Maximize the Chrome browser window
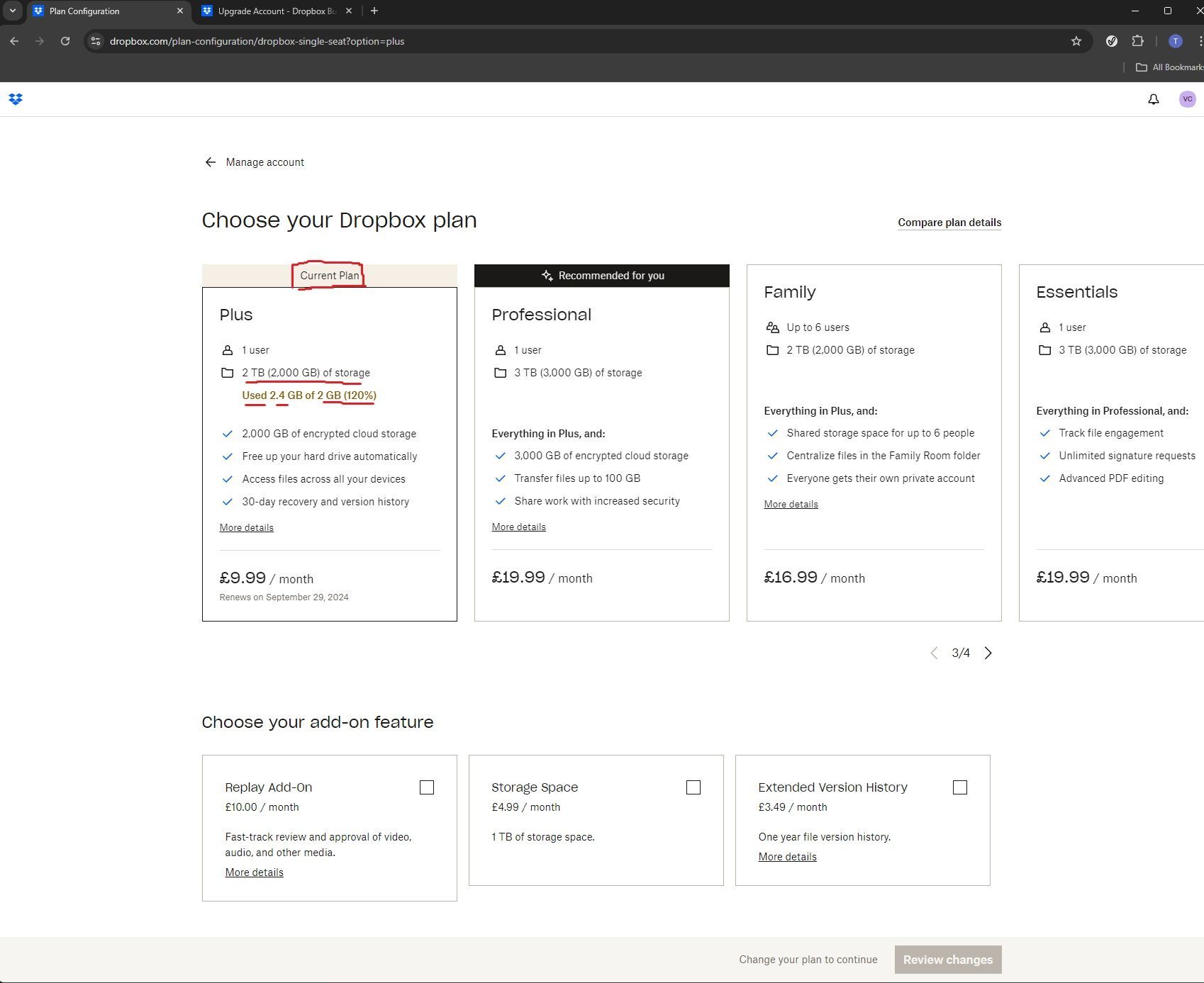The height and width of the screenshot is (983, 1204). (x=1168, y=11)
